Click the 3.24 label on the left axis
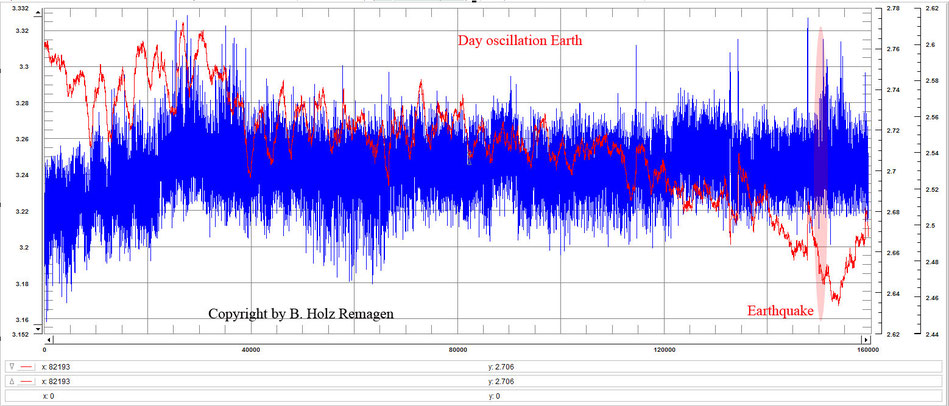This screenshot has width=949, height=406. (22, 175)
